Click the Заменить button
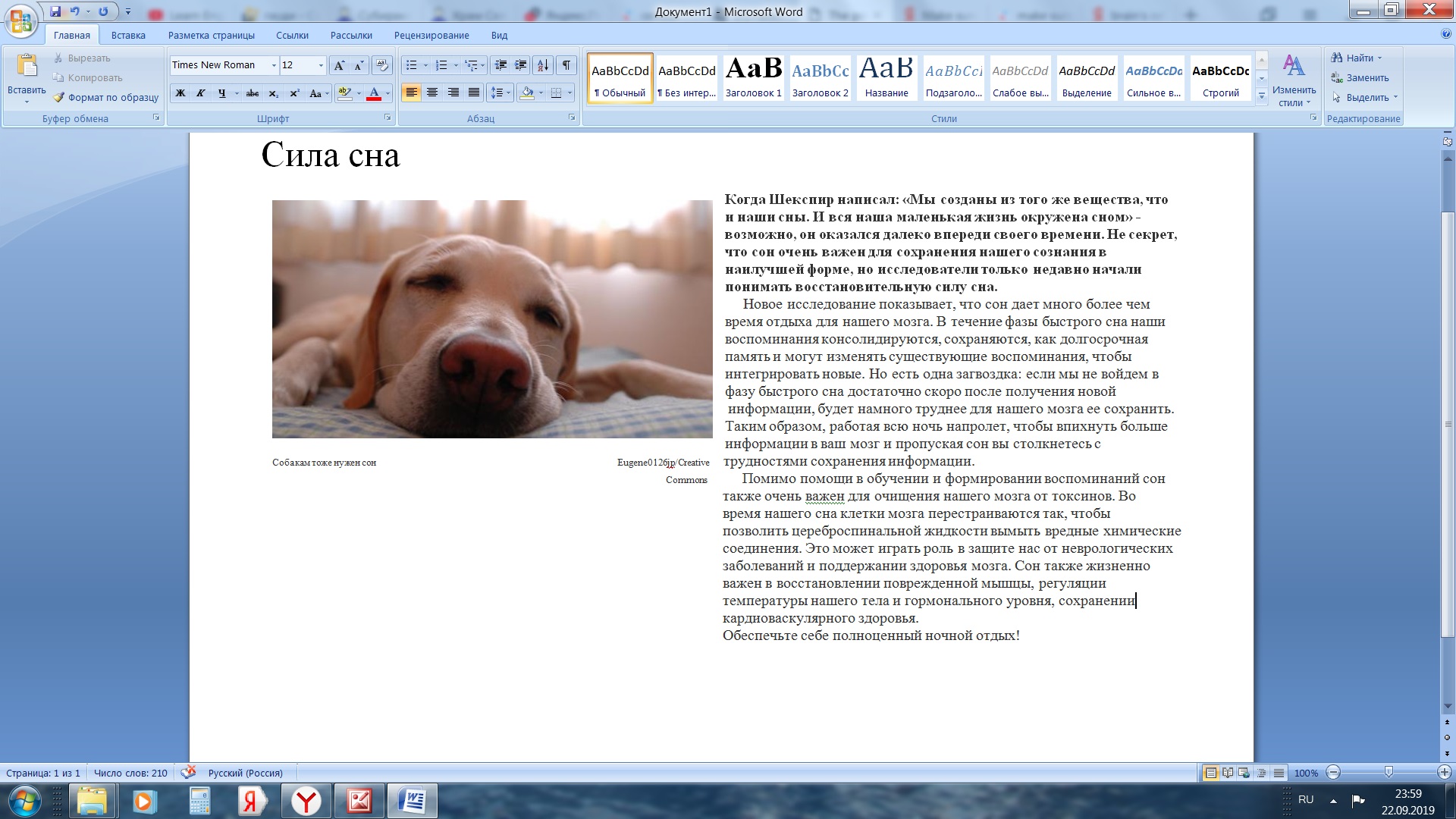This screenshot has width=1456, height=819. pos(1360,78)
